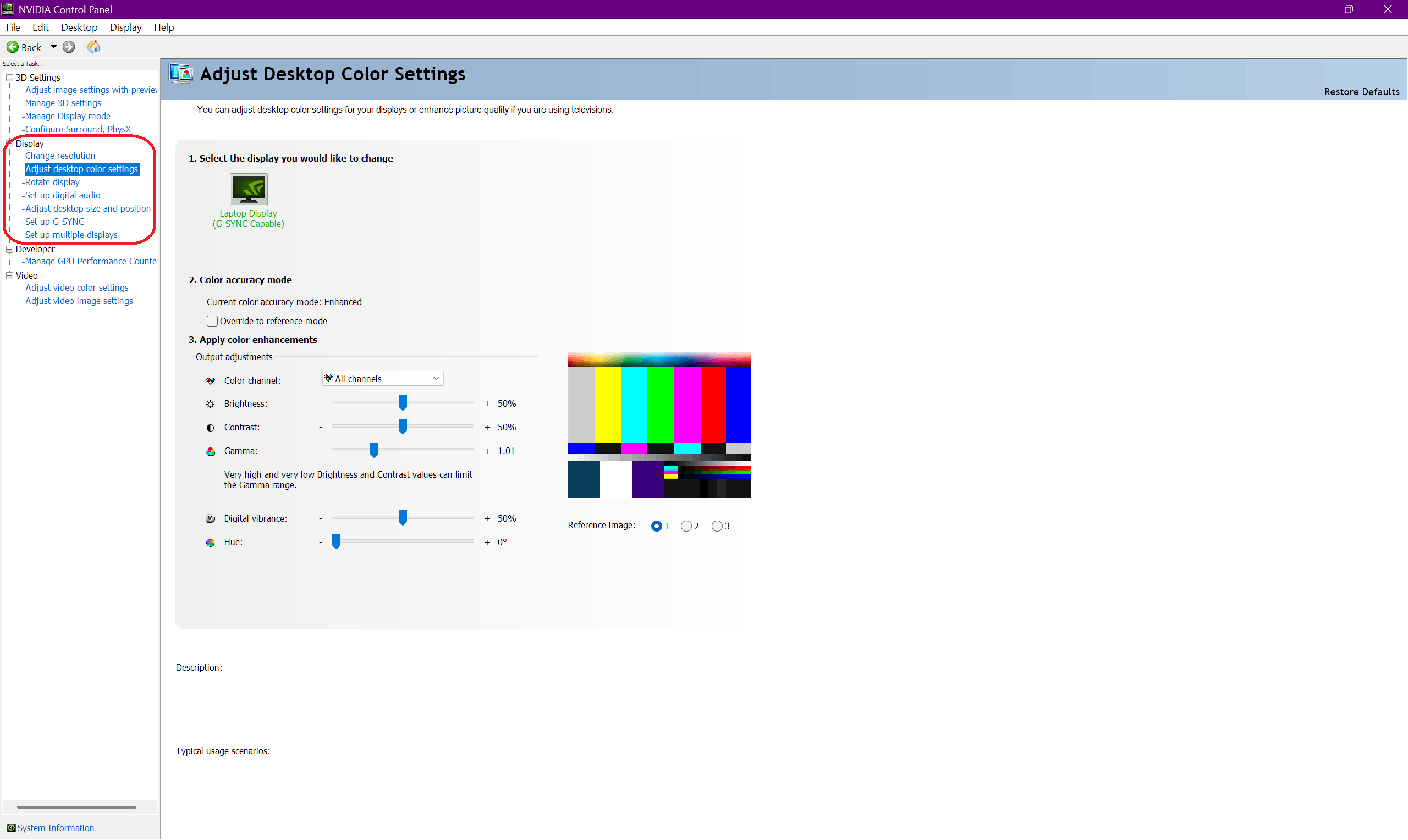The height and width of the screenshot is (840, 1408).
Task: Click the Hue slider handle
Action: 336,541
